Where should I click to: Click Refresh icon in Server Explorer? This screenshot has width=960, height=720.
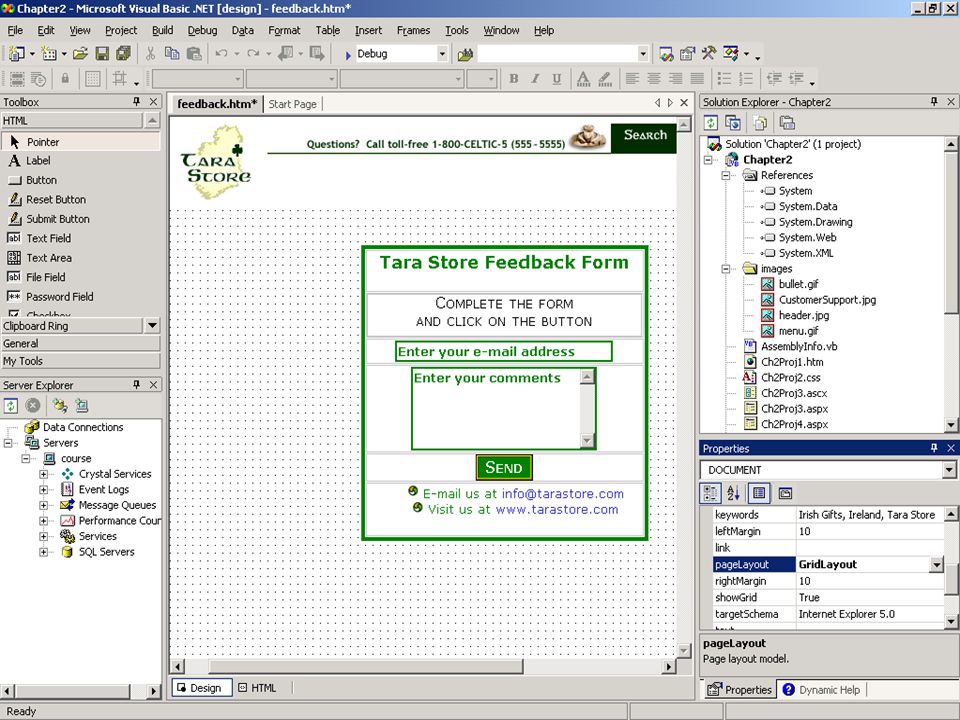[x=10, y=405]
